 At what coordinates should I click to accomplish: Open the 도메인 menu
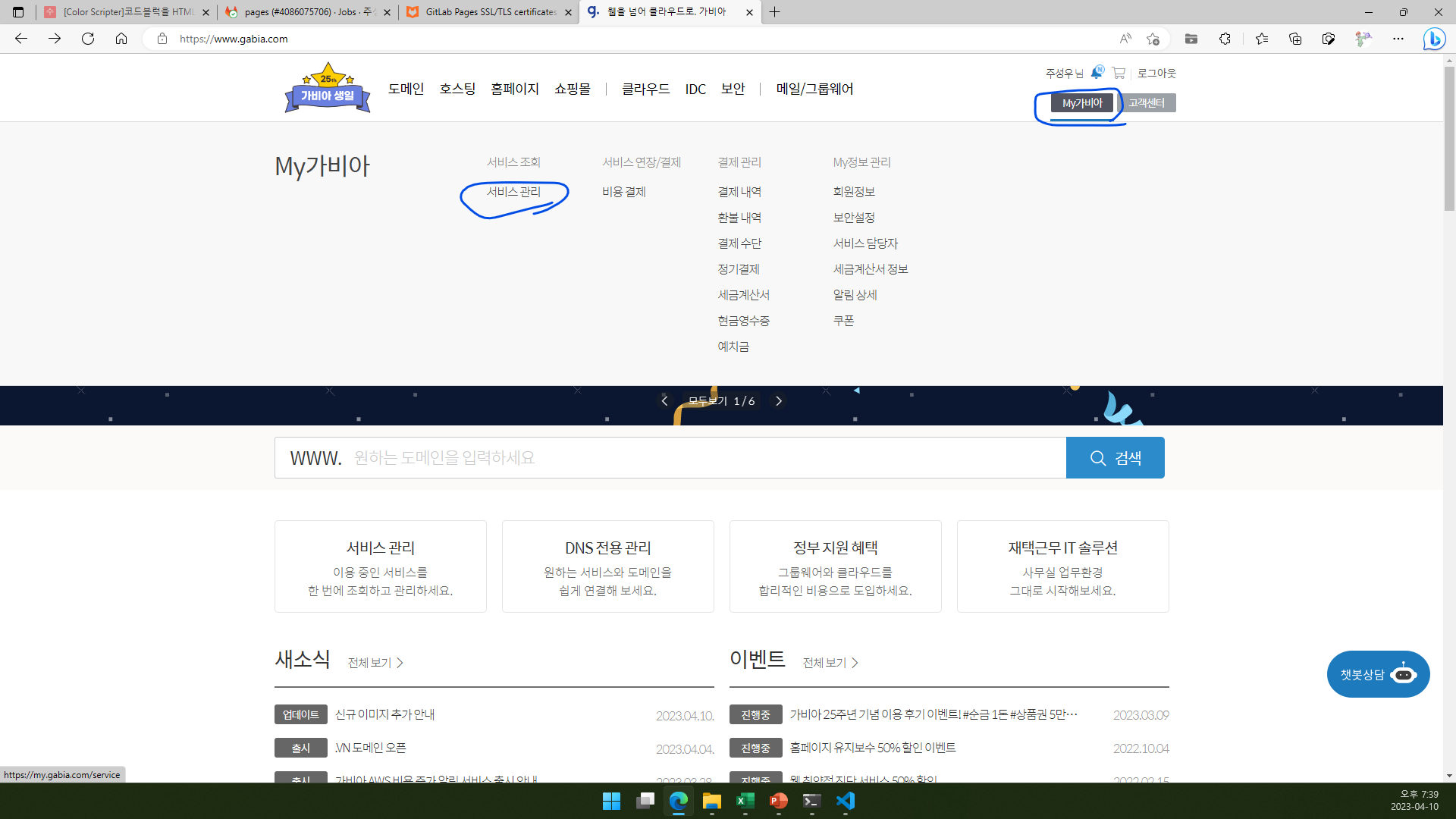tap(406, 89)
